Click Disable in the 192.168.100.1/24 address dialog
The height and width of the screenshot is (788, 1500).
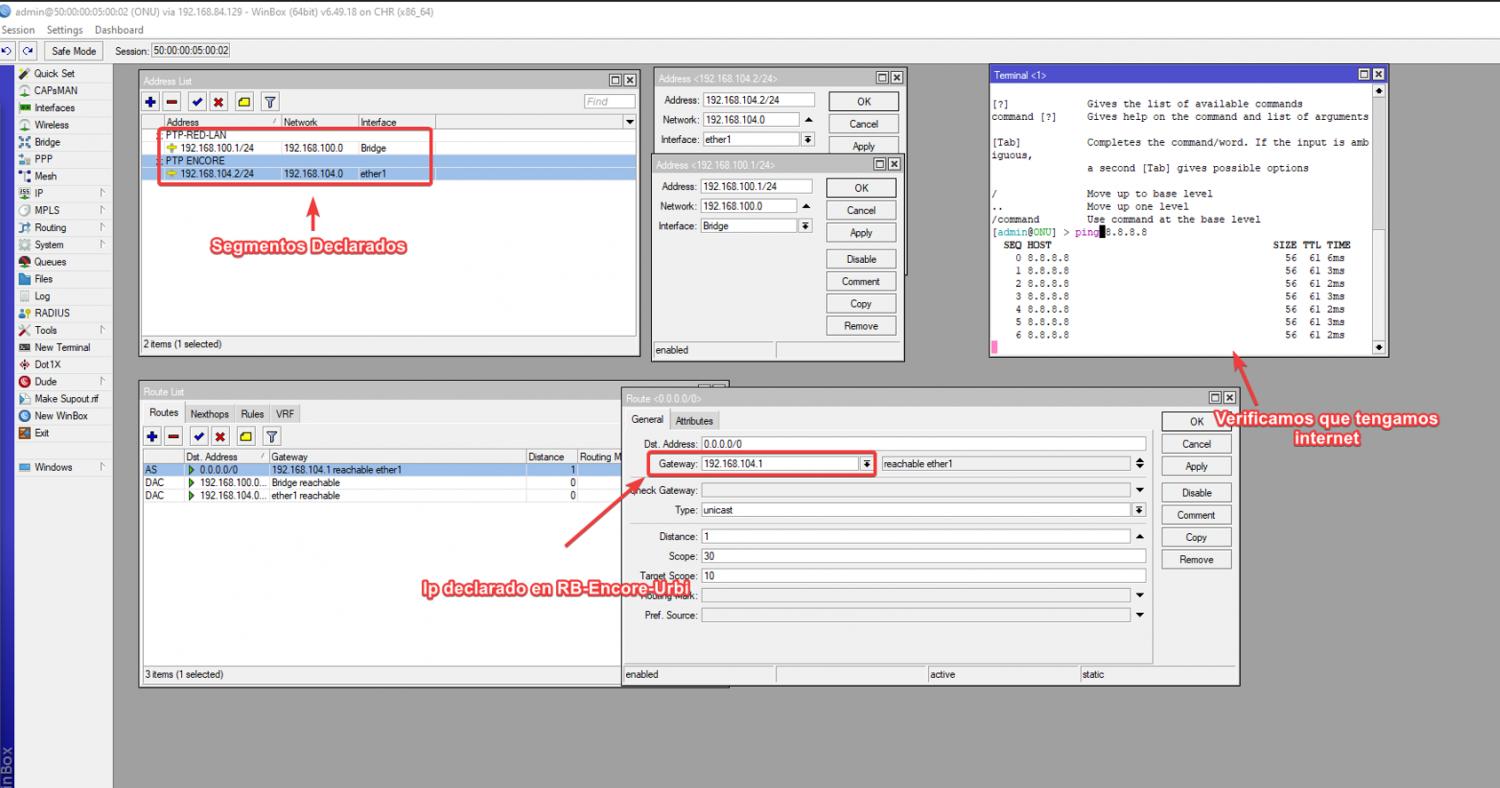[861, 259]
